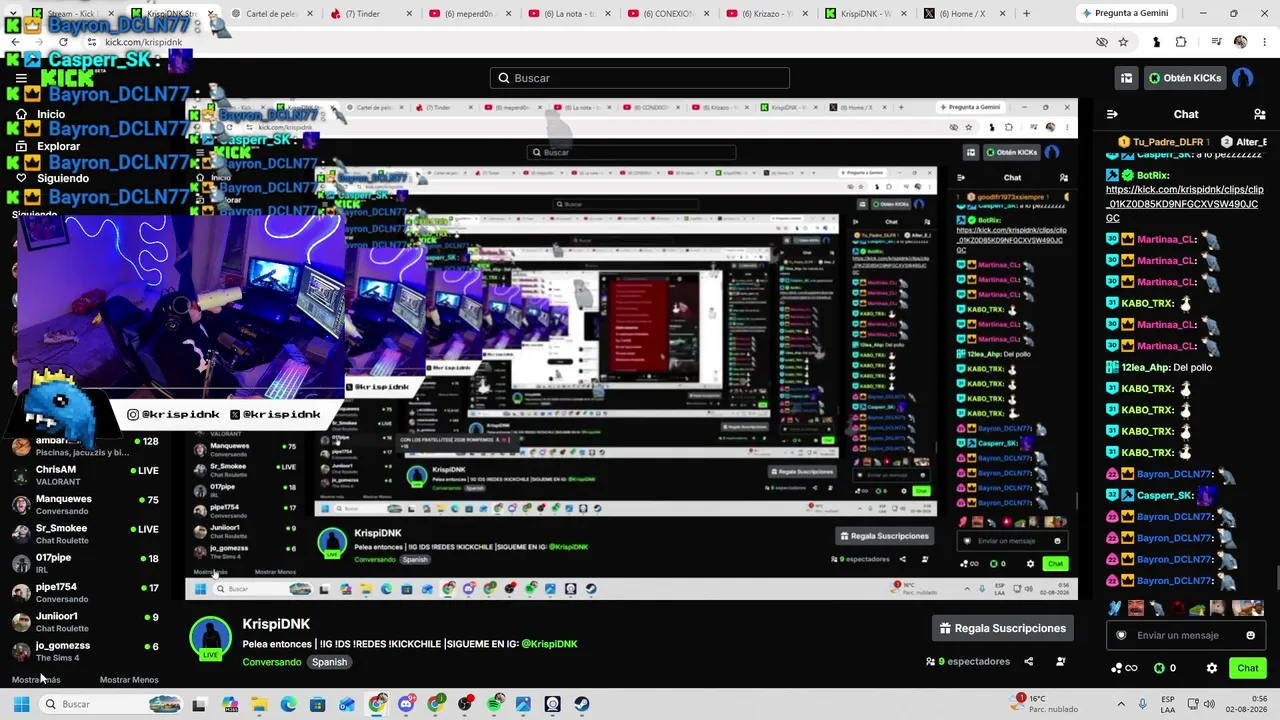This screenshot has width=1280, height=720.
Task: Open Juniioor1 channel in sidebar
Action: 85,621
